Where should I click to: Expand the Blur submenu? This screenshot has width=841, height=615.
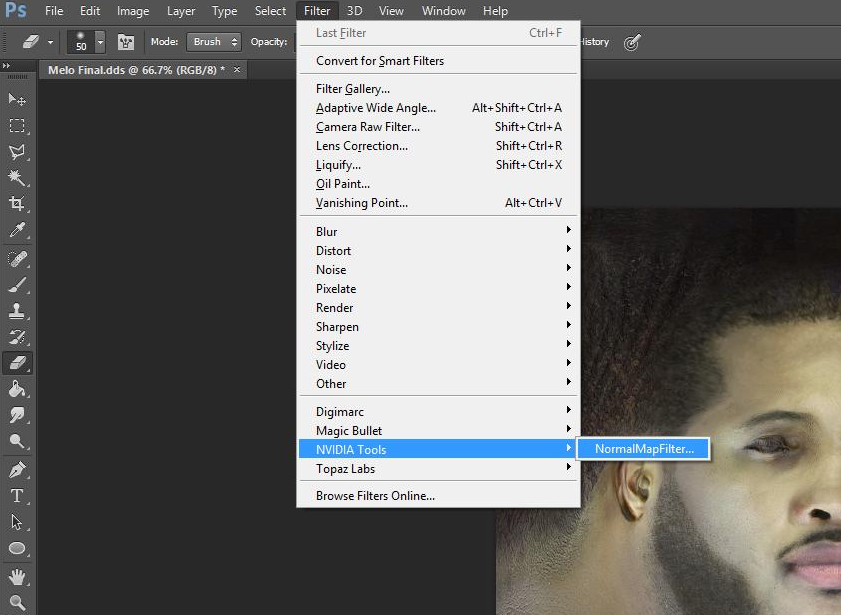(x=438, y=231)
